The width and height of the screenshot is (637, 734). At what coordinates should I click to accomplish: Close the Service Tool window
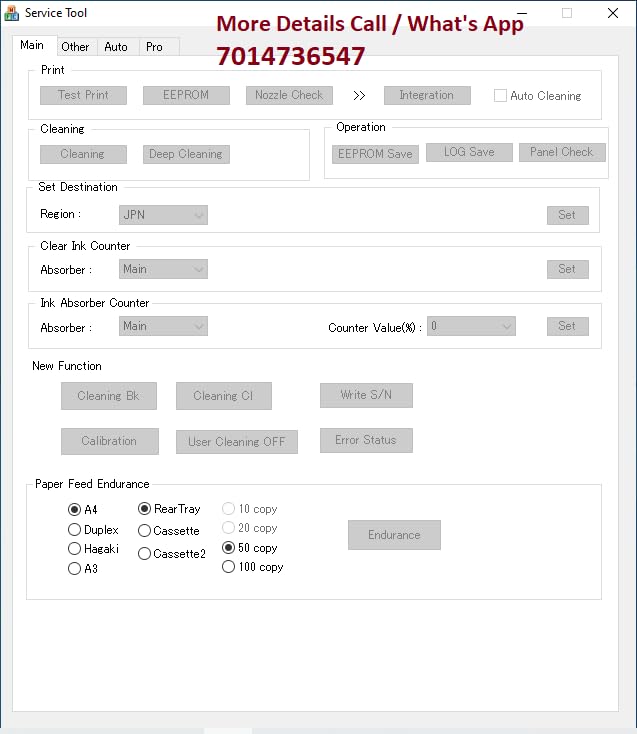613,13
